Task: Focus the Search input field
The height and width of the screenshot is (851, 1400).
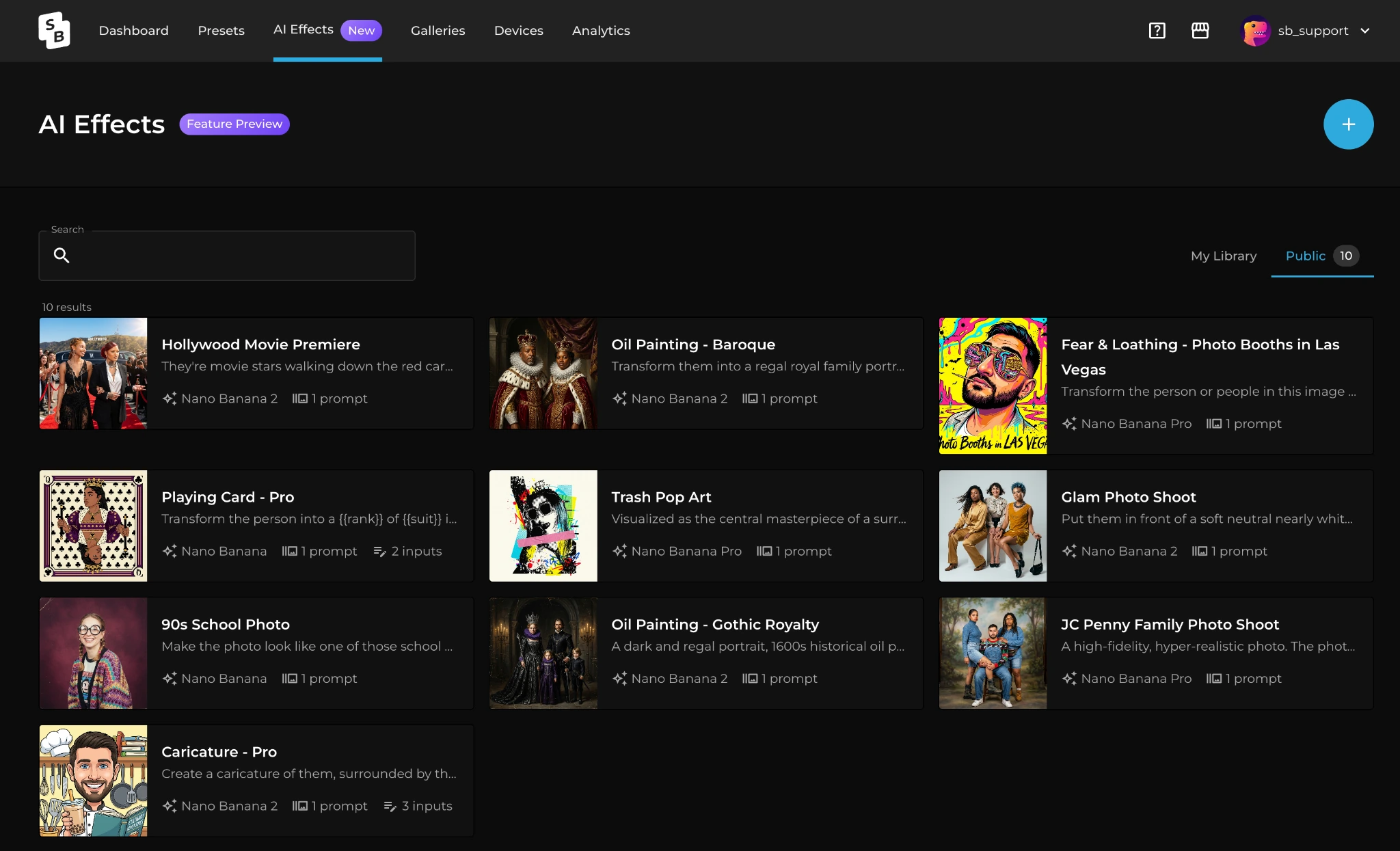Action: (227, 256)
